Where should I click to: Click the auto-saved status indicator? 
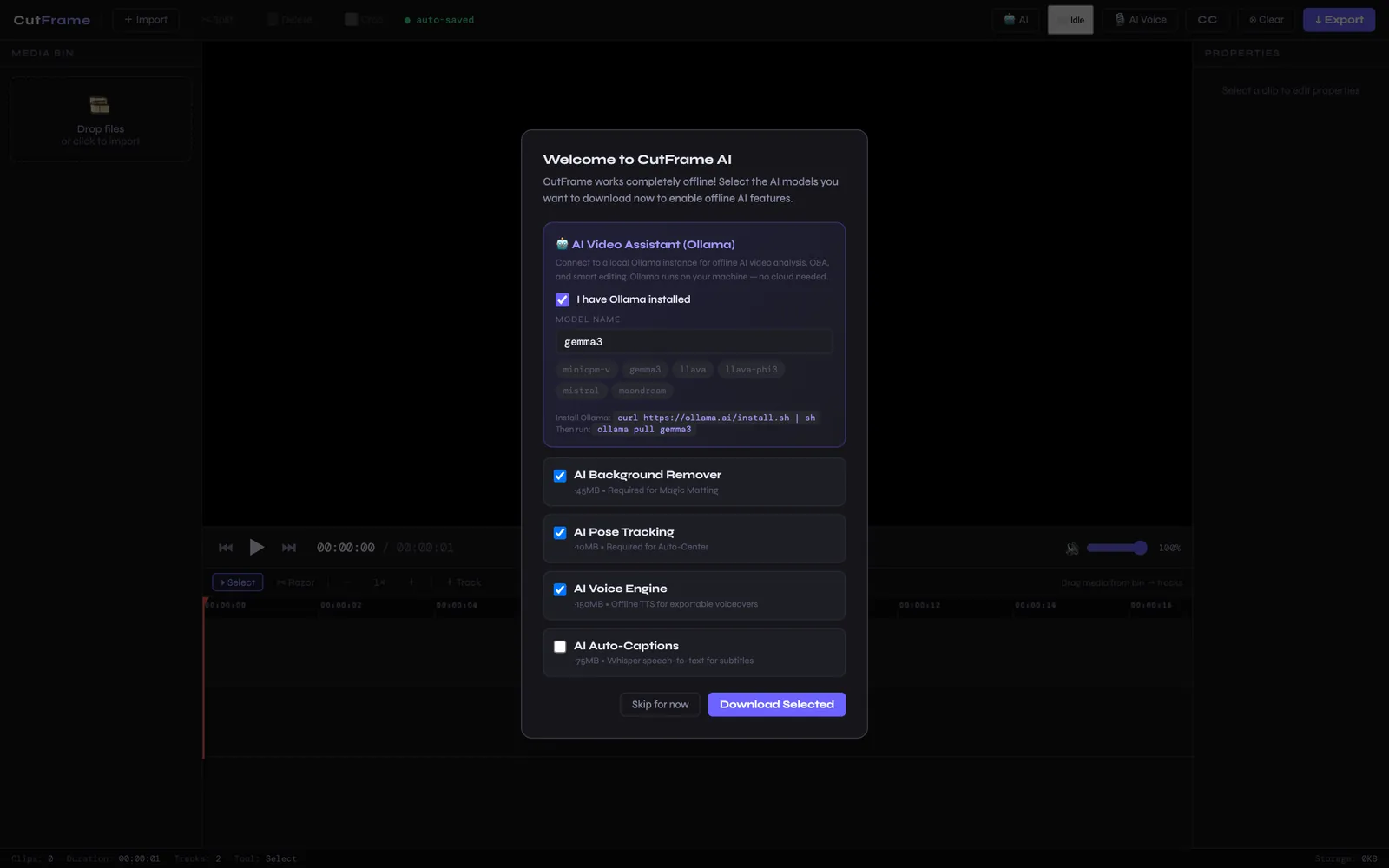pyautogui.click(x=439, y=20)
